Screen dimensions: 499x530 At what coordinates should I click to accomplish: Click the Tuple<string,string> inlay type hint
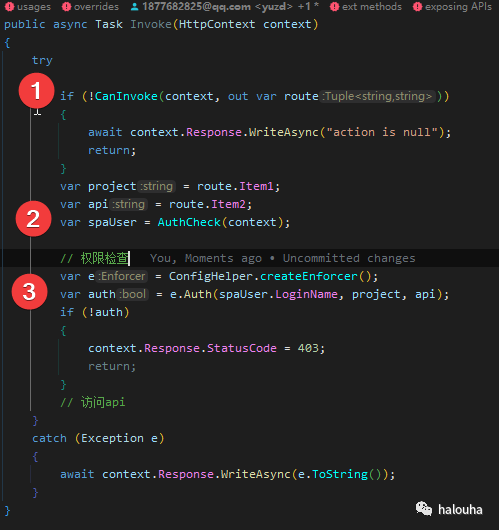coord(377,96)
